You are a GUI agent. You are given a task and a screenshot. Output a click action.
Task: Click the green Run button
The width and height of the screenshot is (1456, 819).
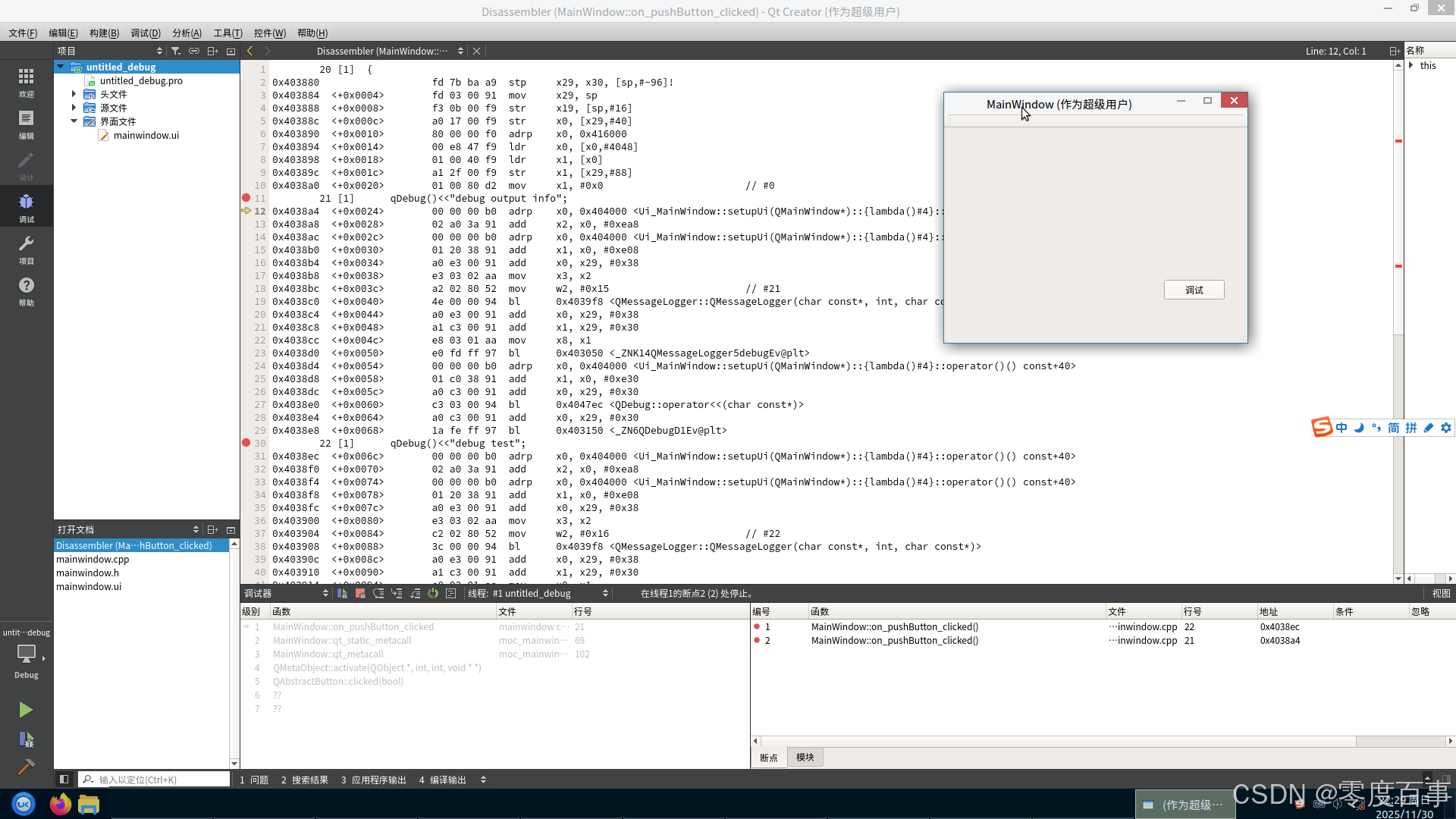click(x=26, y=710)
